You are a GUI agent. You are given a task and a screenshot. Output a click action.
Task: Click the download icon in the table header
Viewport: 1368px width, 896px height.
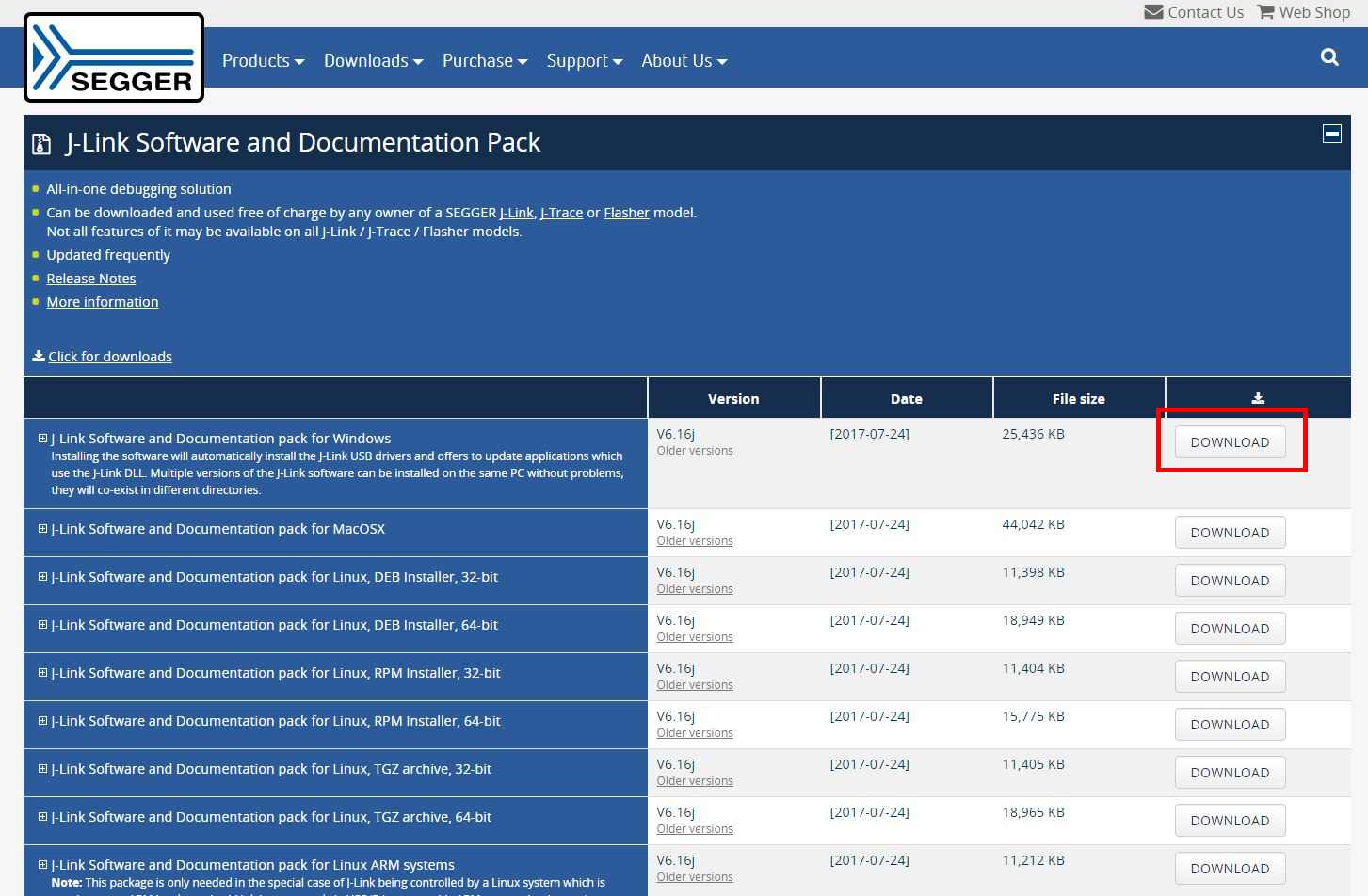point(1258,399)
